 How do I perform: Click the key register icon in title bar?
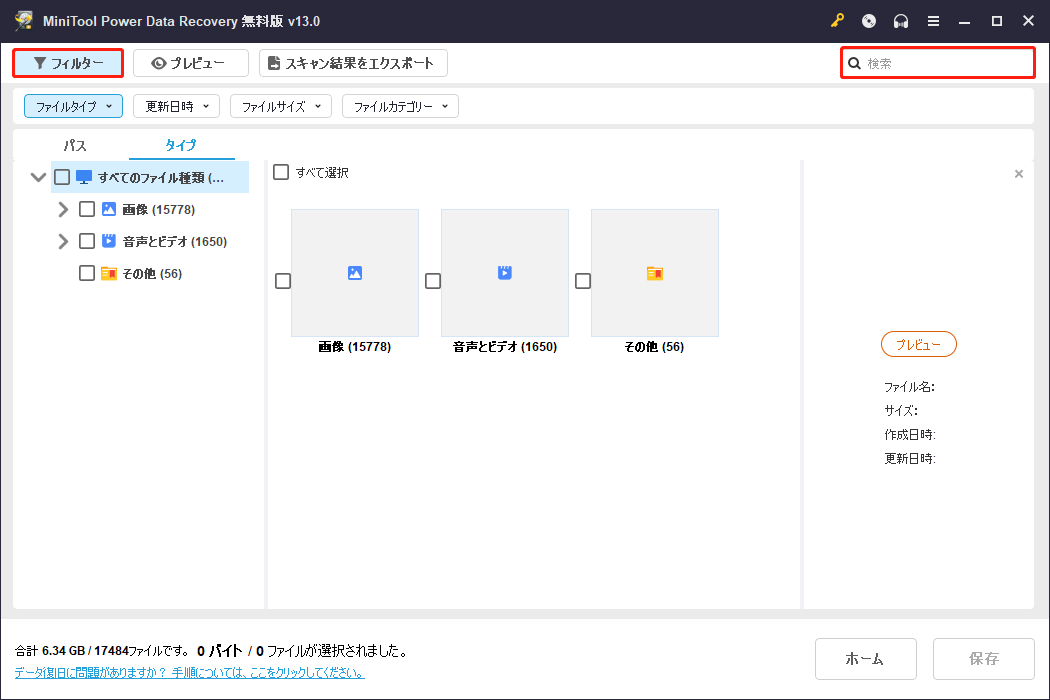point(837,21)
